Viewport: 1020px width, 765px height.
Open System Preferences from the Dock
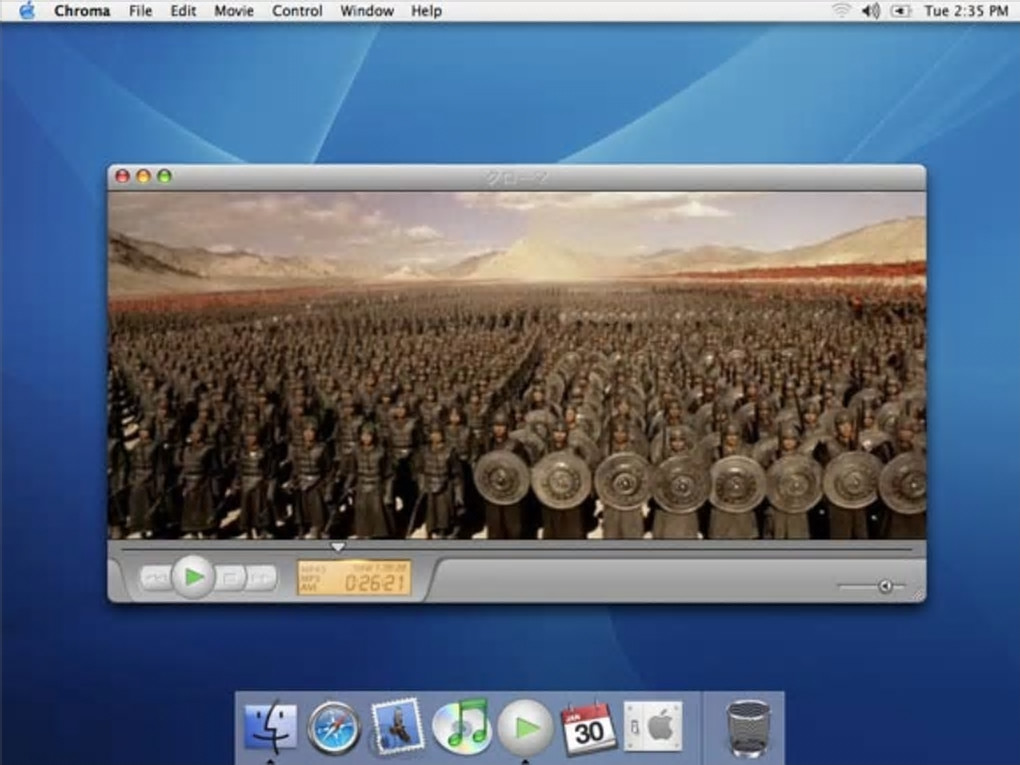click(x=653, y=725)
